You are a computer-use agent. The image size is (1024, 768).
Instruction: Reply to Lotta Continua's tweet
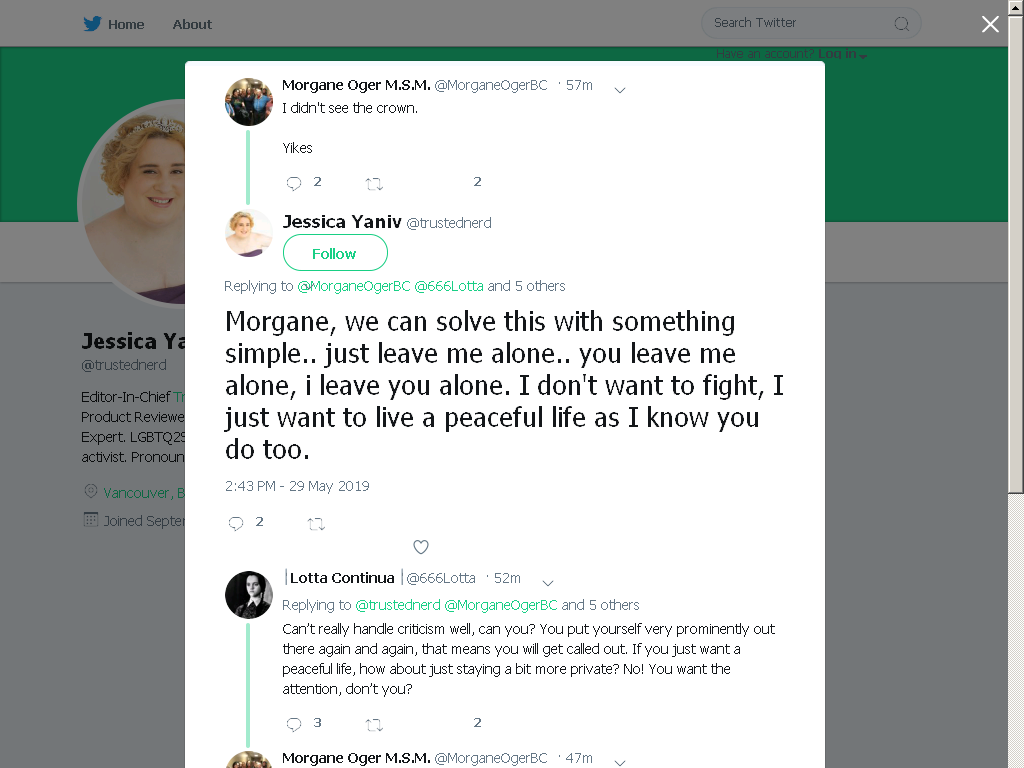pos(294,724)
